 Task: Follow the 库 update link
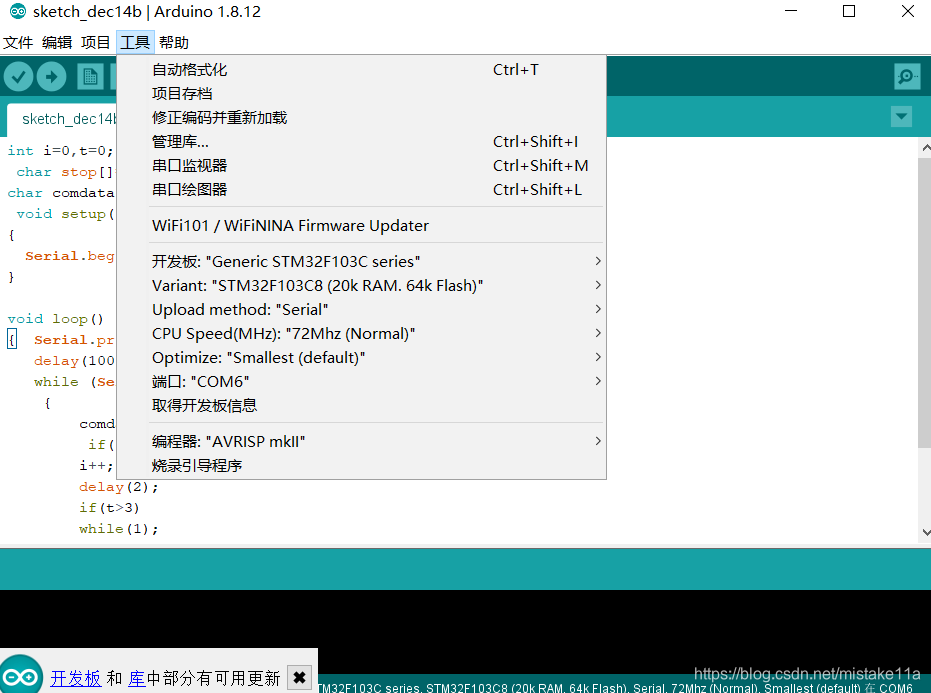click(137, 678)
